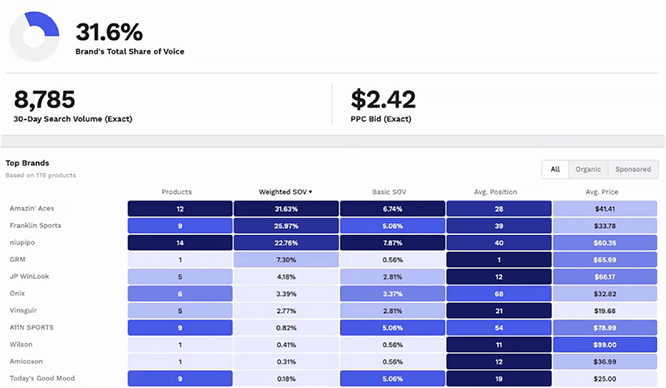Click the Based on 178 products note
This screenshot has height=388, width=666.
pos(41,175)
